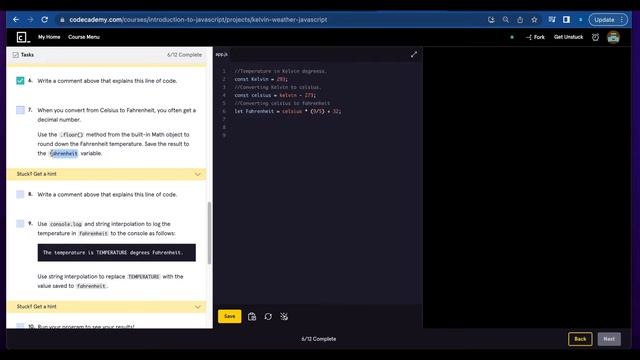The width and height of the screenshot is (640, 360).
Task: Click the codecademy.com address bar URL
Action: click(198, 20)
